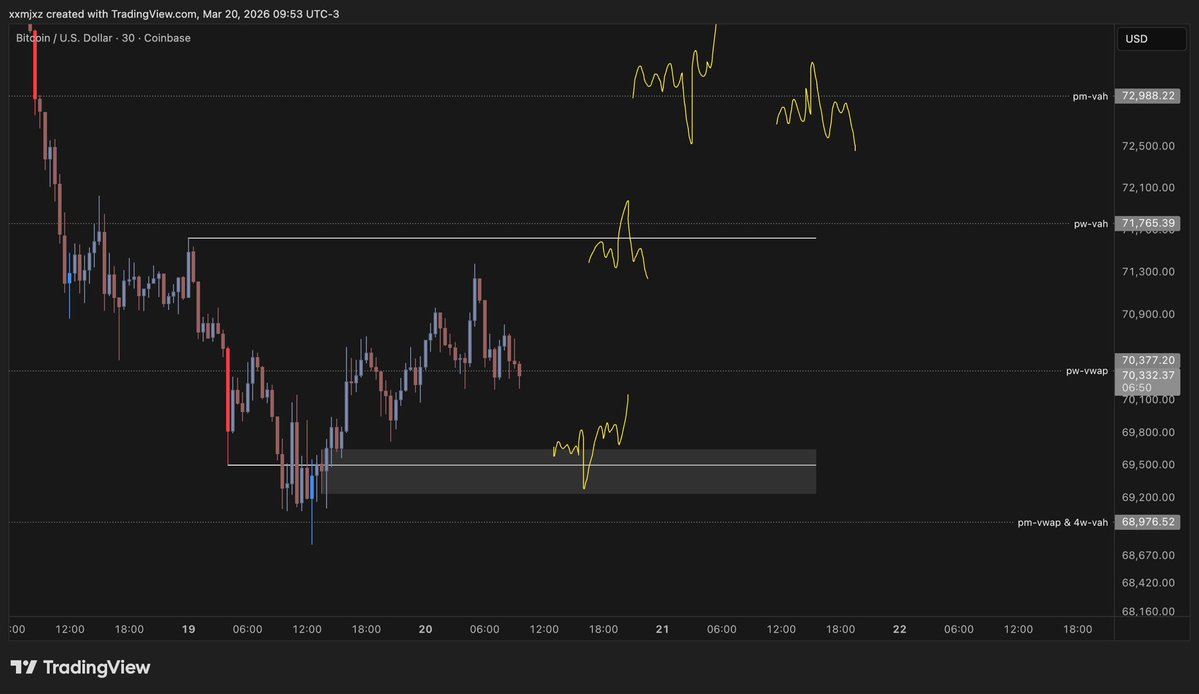Click the 68,420.00 price scale value
The image size is (1199, 694).
1148,582
